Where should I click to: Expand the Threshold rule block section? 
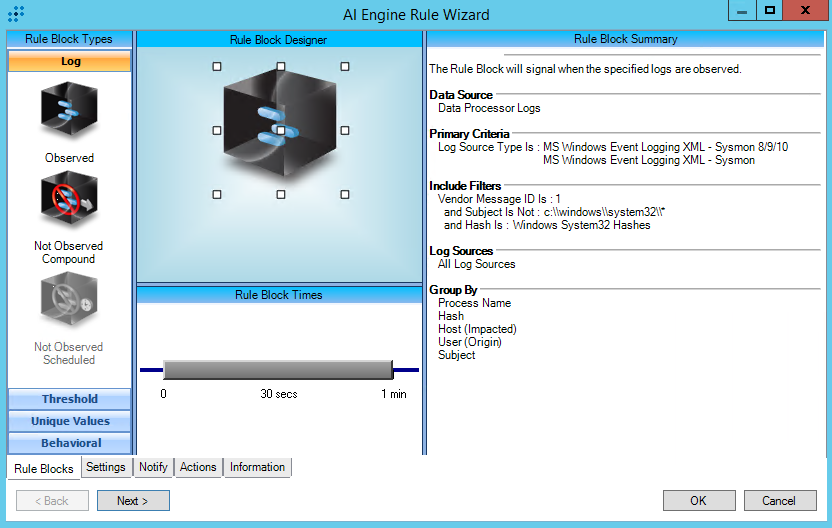click(x=69, y=399)
